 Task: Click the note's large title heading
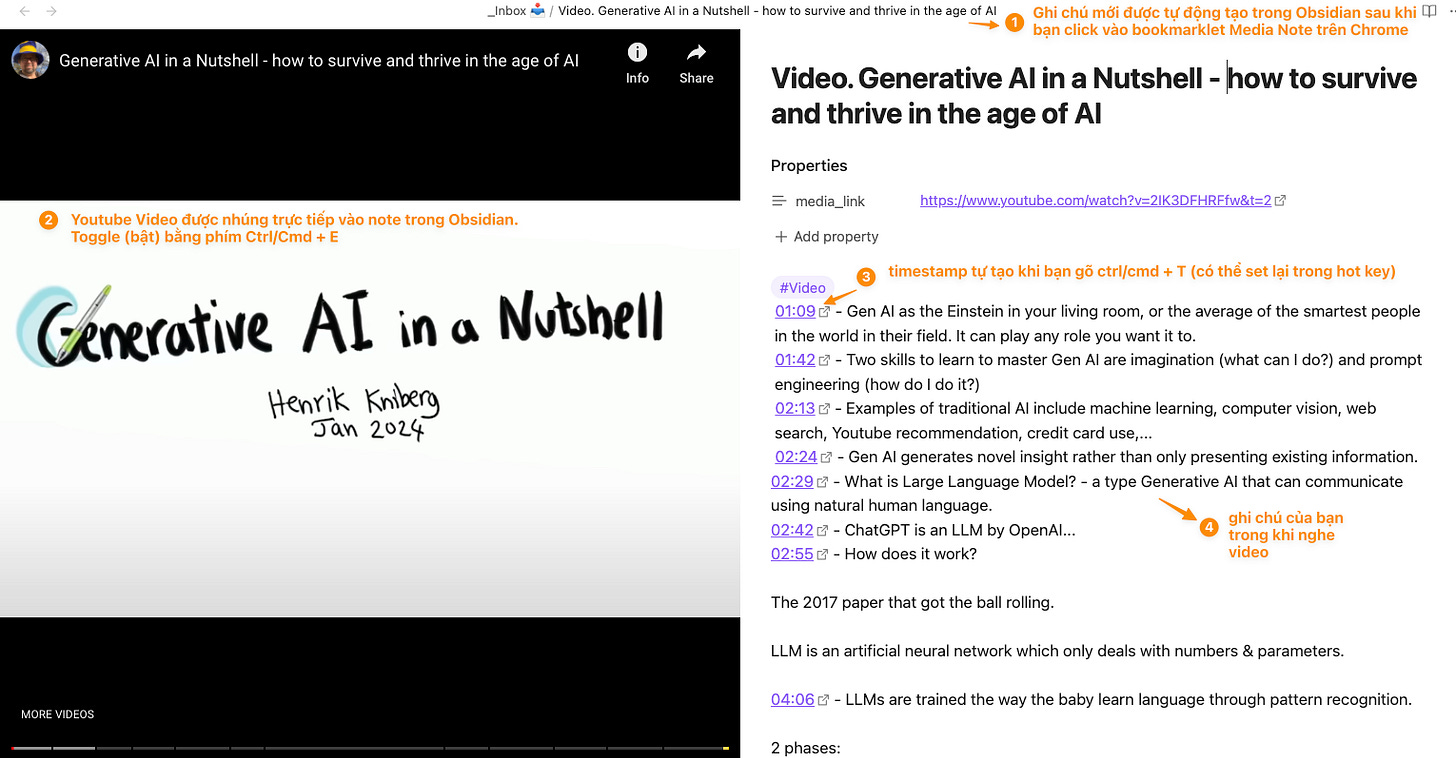[1094, 96]
